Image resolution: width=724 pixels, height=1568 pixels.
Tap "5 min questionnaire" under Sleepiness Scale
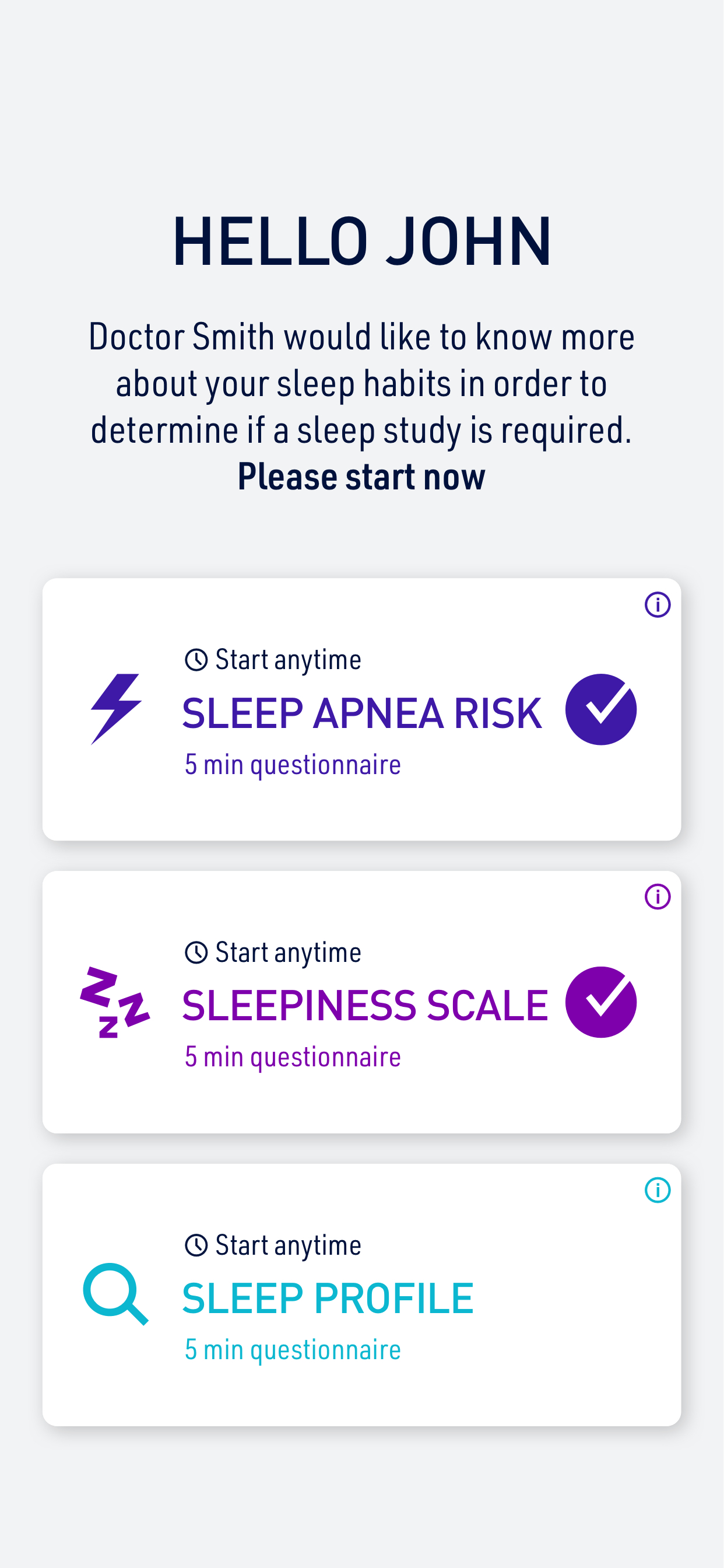pos(293,1056)
